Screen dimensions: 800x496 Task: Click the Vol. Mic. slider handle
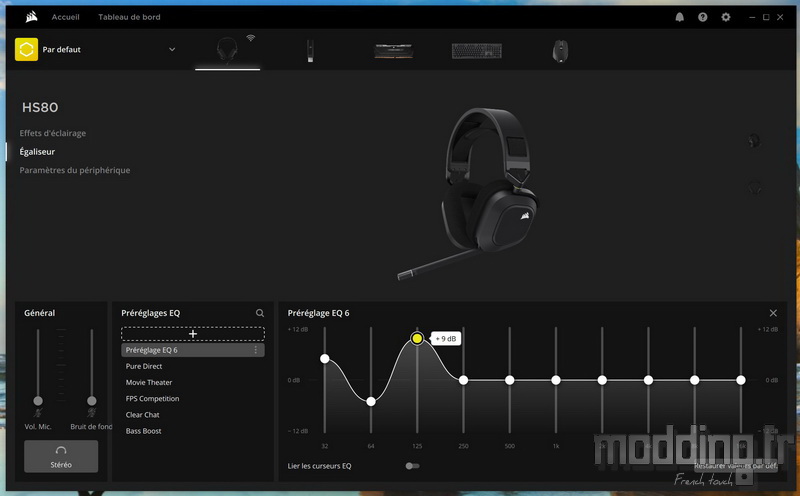[x=38, y=401]
